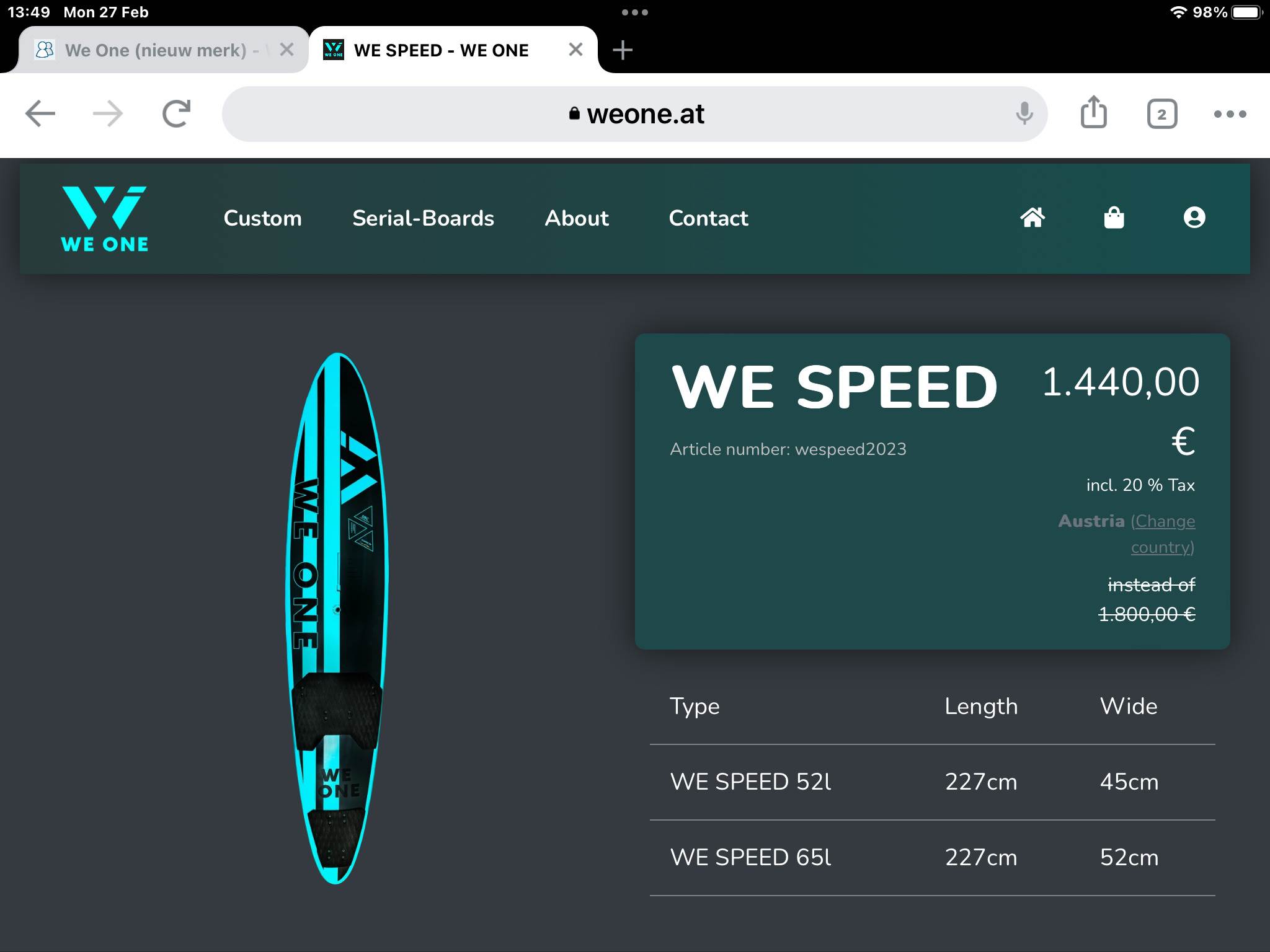Image resolution: width=1270 pixels, height=952 pixels.
Task: Switch to the We One (nieuw merk) tab
Action: (x=155, y=50)
